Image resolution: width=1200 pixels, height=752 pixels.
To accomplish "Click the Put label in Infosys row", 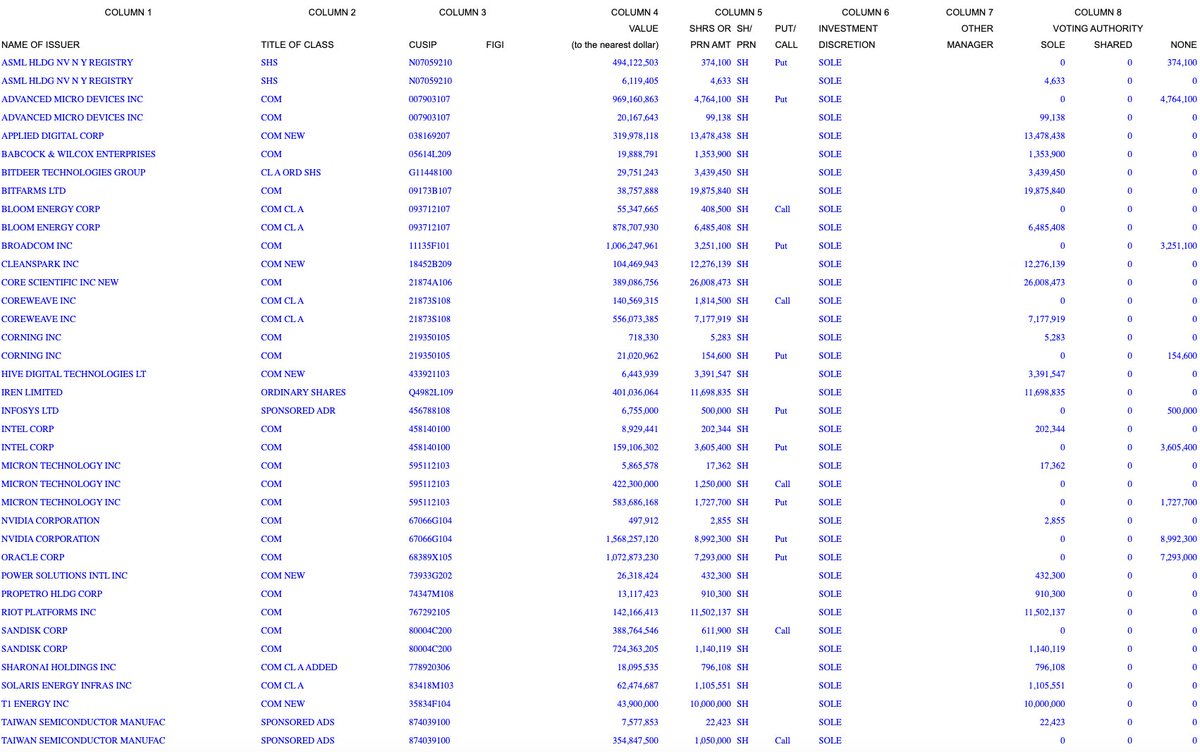I will point(782,410).
